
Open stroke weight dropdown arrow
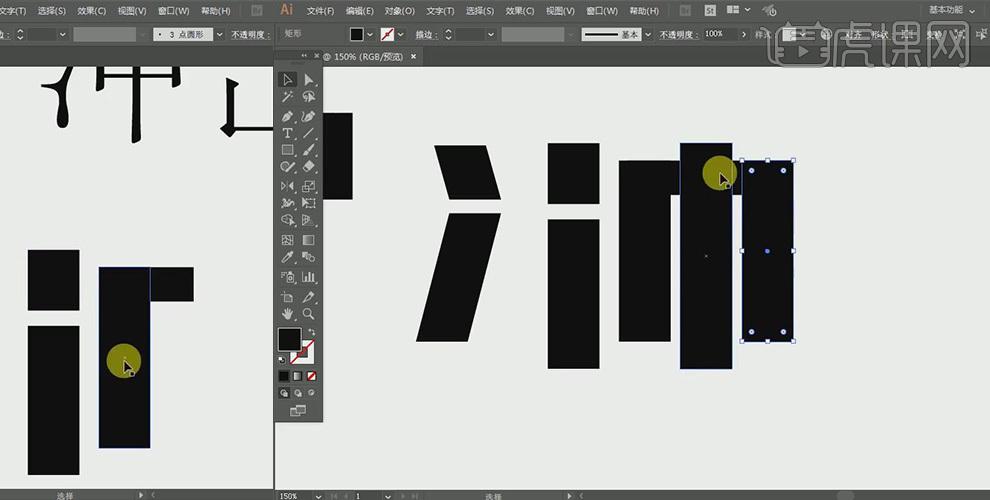[491, 35]
